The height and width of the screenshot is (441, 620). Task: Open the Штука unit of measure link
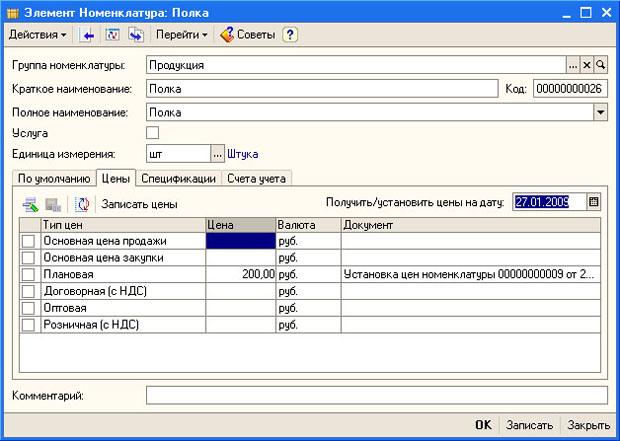pos(243,155)
